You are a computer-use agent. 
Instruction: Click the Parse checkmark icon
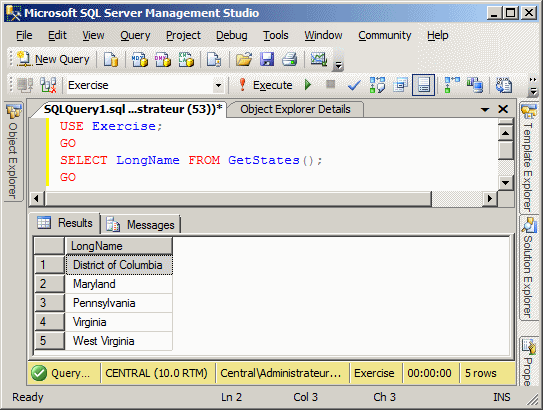pyautogui.click(x=354, y=85)
